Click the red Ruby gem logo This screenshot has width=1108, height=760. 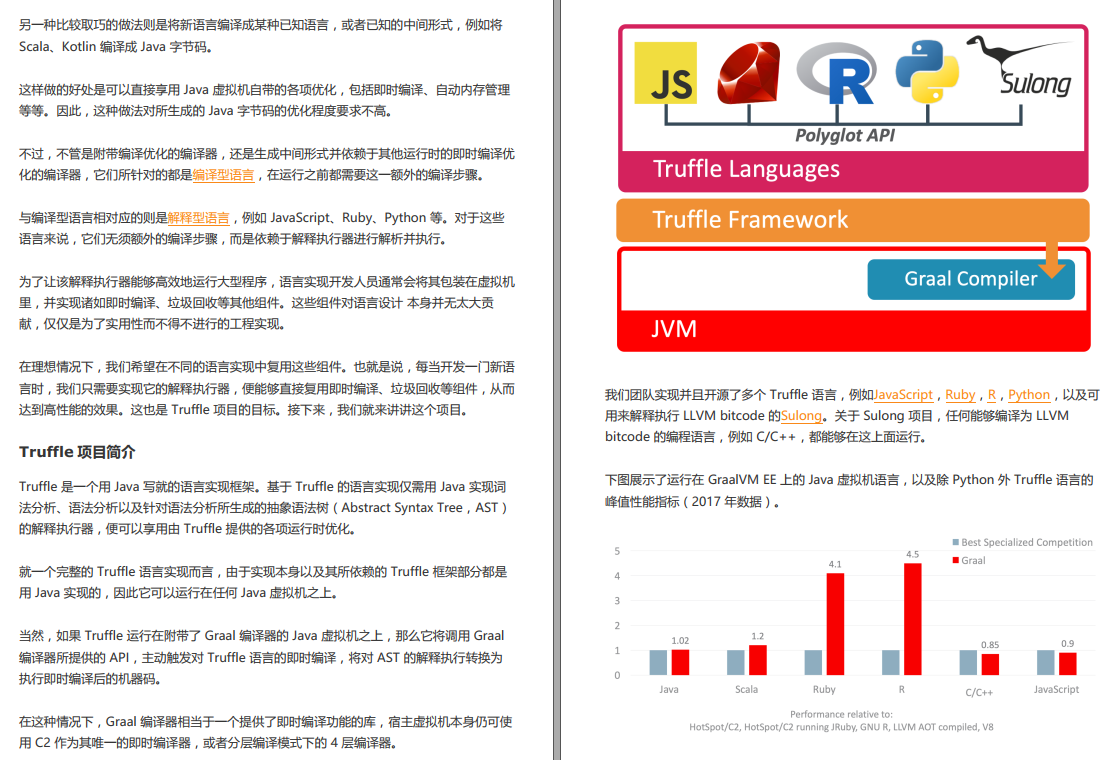point(749,73)
